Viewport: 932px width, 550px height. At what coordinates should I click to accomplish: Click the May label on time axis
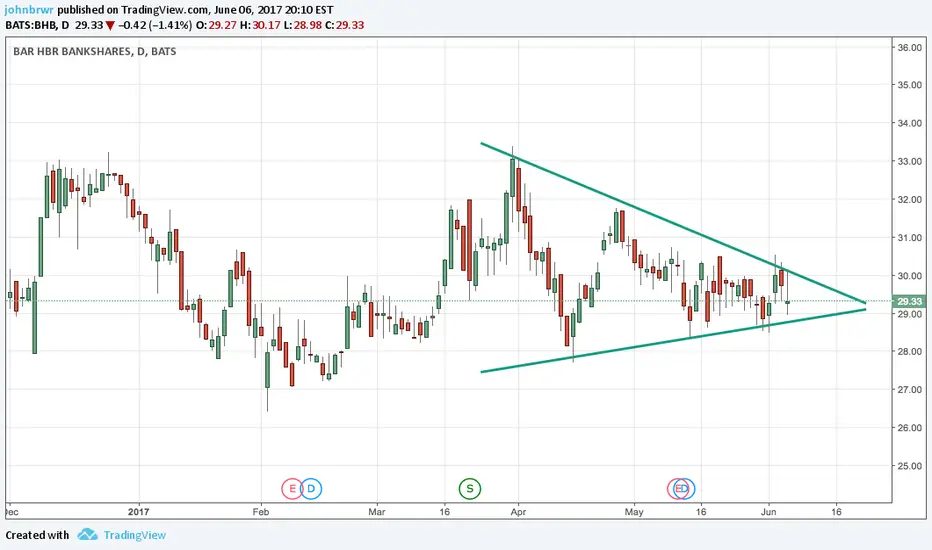coord(634,512)
